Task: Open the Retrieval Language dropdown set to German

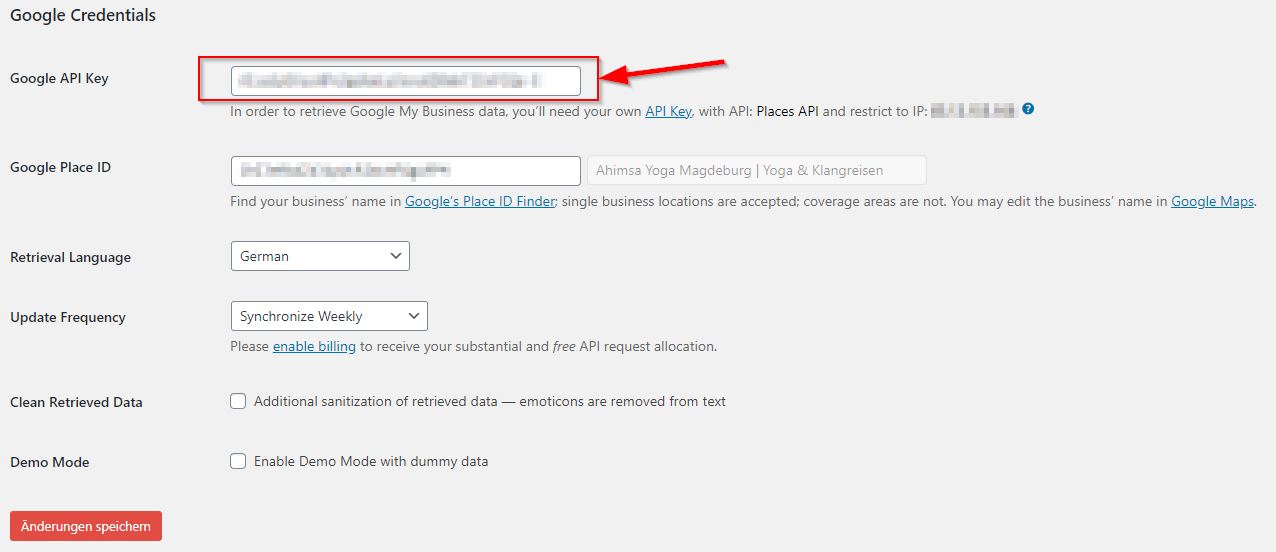Action: tap(319, 256)
